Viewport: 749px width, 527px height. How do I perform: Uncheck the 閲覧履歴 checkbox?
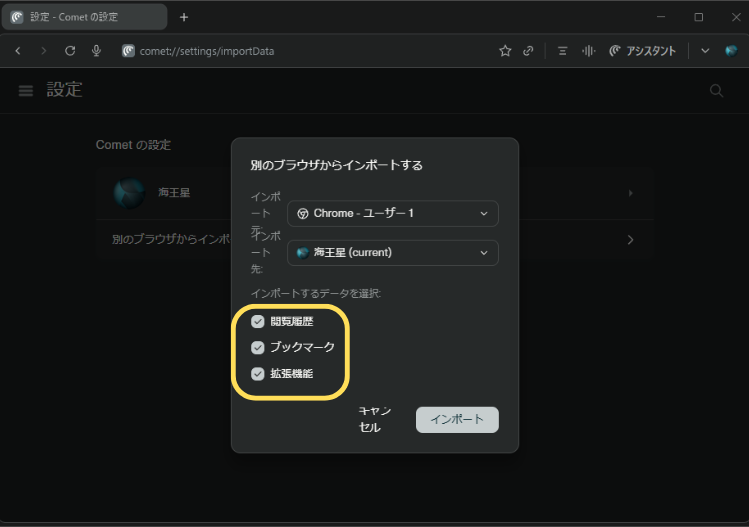tap(258, 322)
